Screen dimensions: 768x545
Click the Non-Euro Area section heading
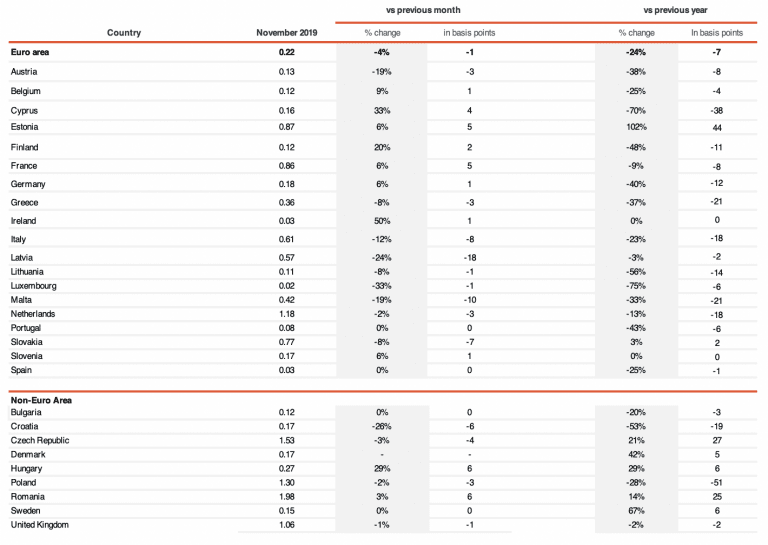point(41,400)
